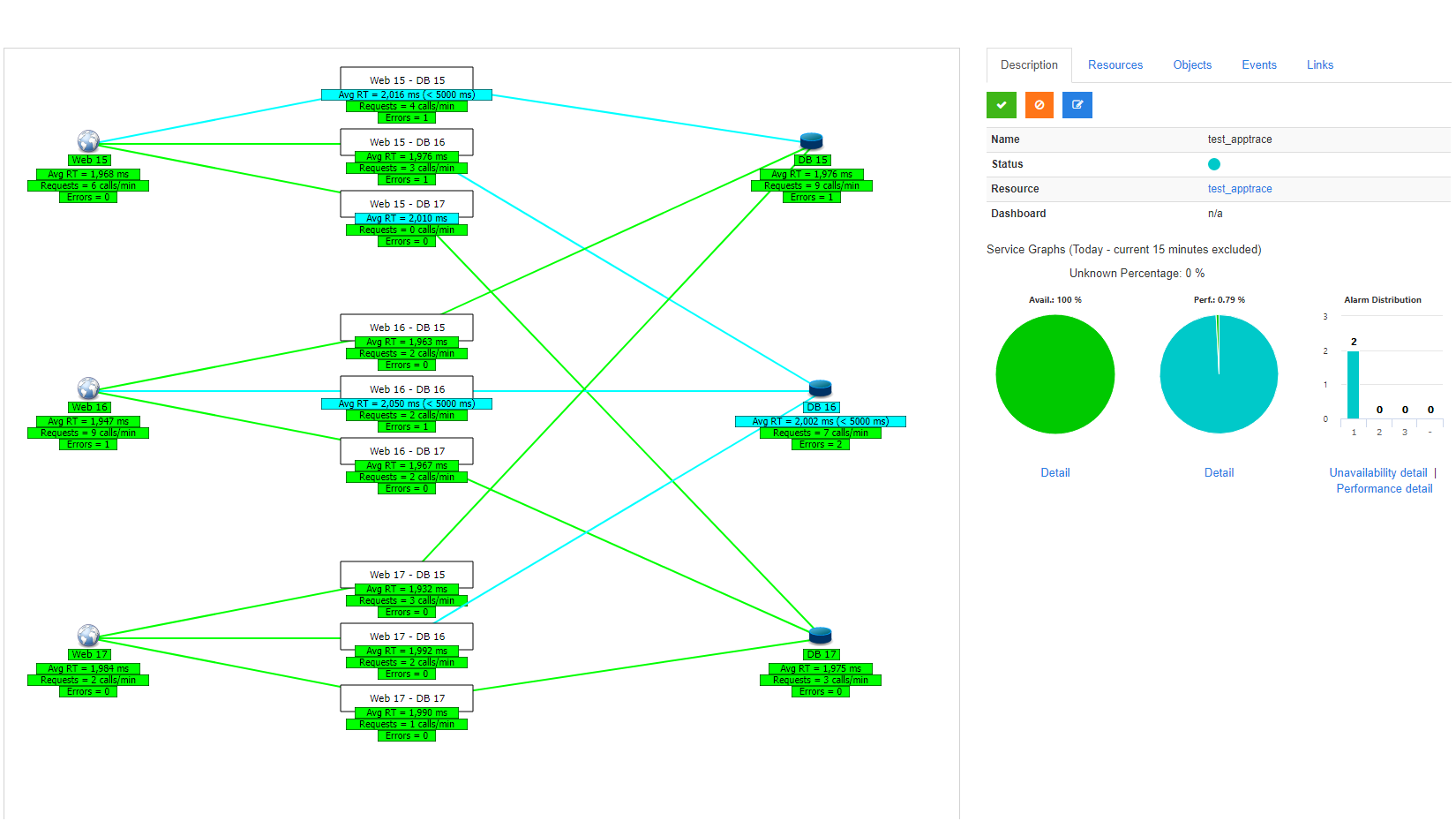
Task: Show the Links tab
Action: point(1319,65)
